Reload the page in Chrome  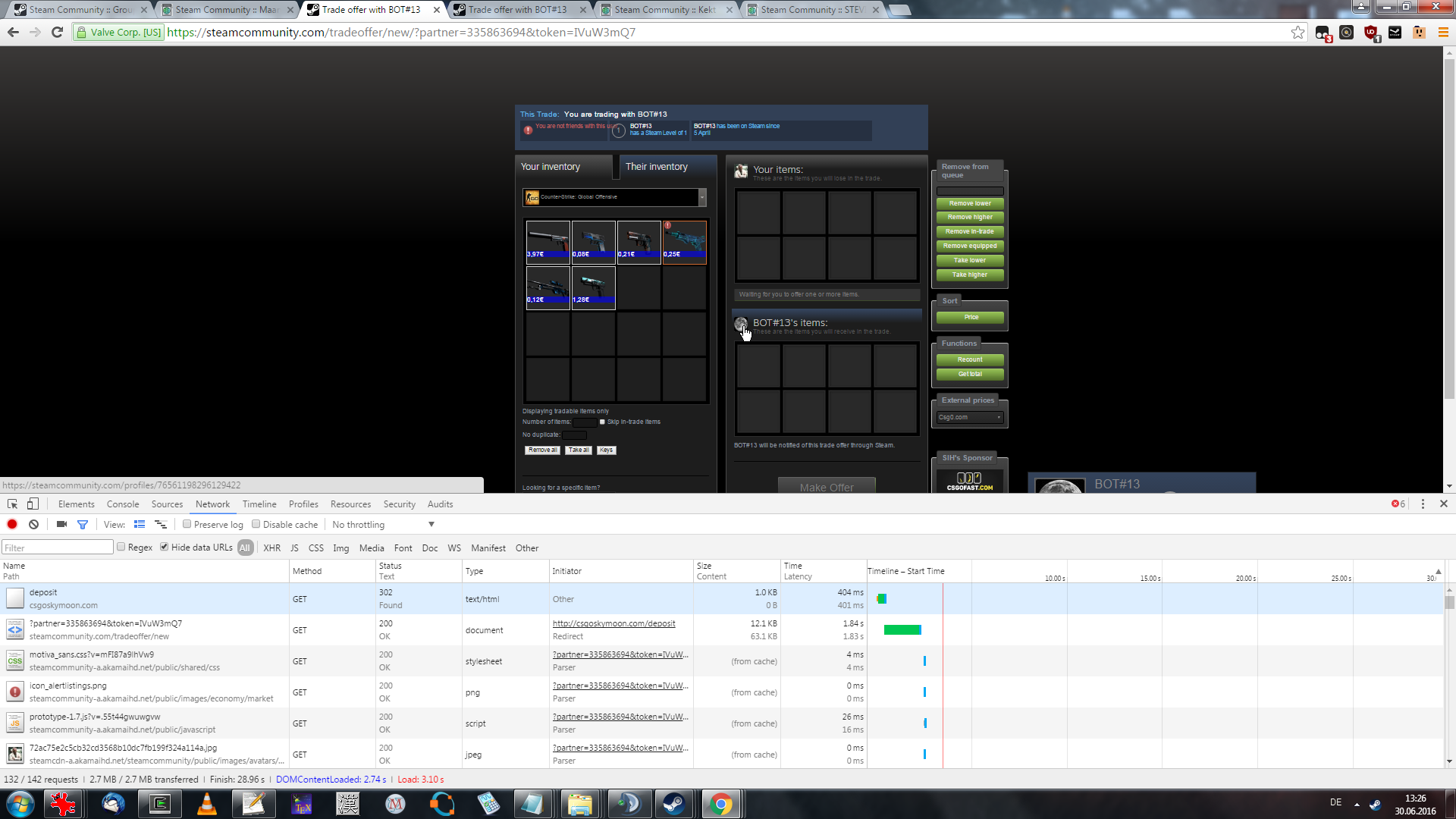(57, 32)
